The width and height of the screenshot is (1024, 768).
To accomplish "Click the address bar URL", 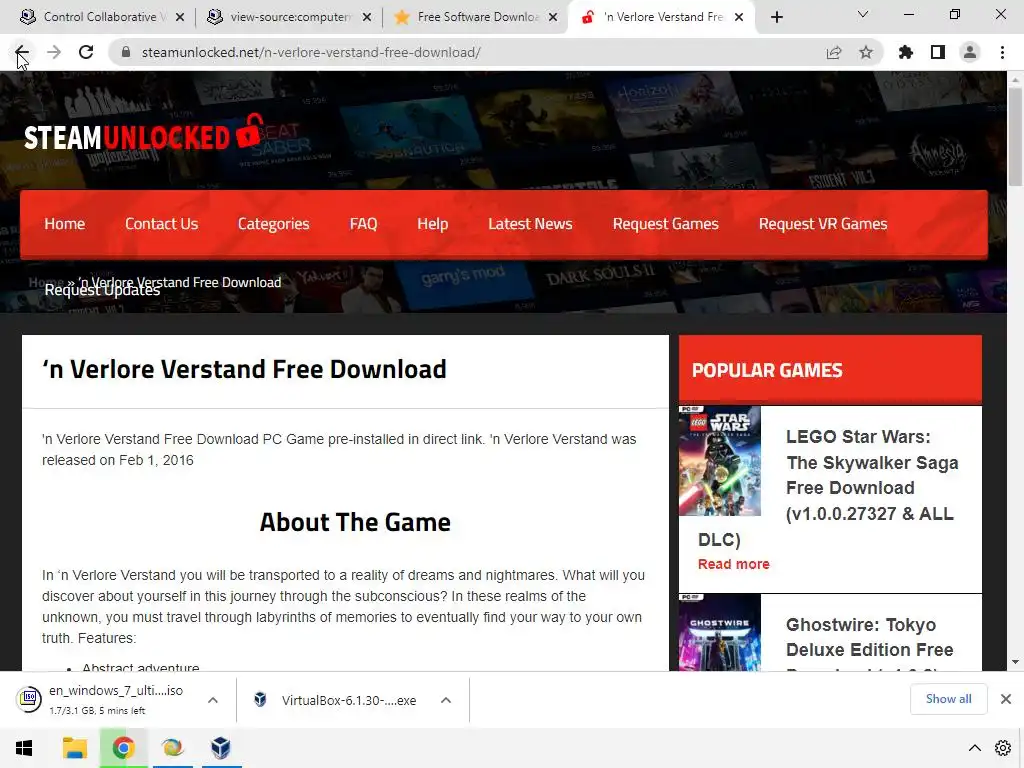I will coord(311,52).
